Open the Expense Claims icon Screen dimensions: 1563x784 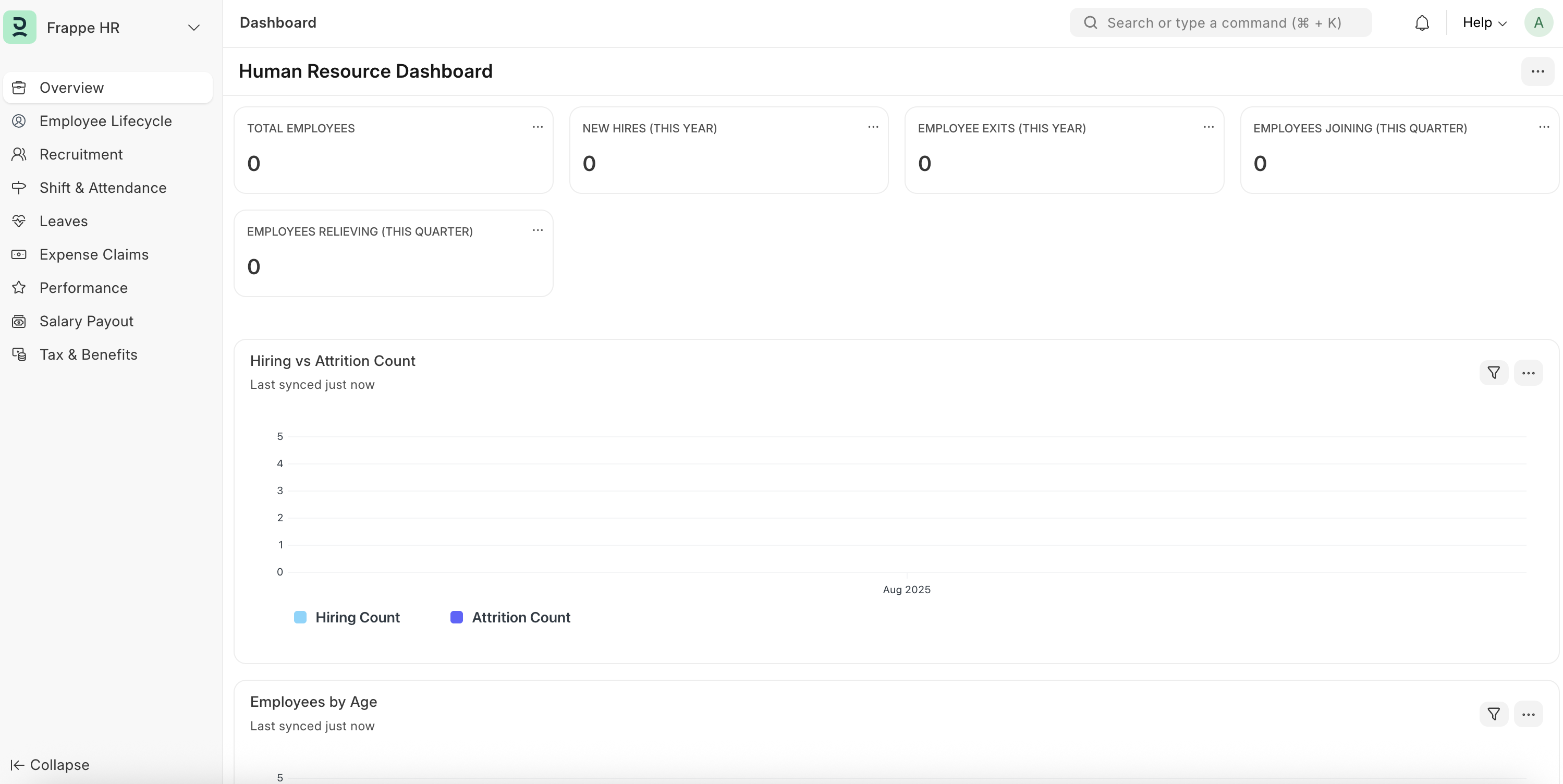[x=19, y=254]
